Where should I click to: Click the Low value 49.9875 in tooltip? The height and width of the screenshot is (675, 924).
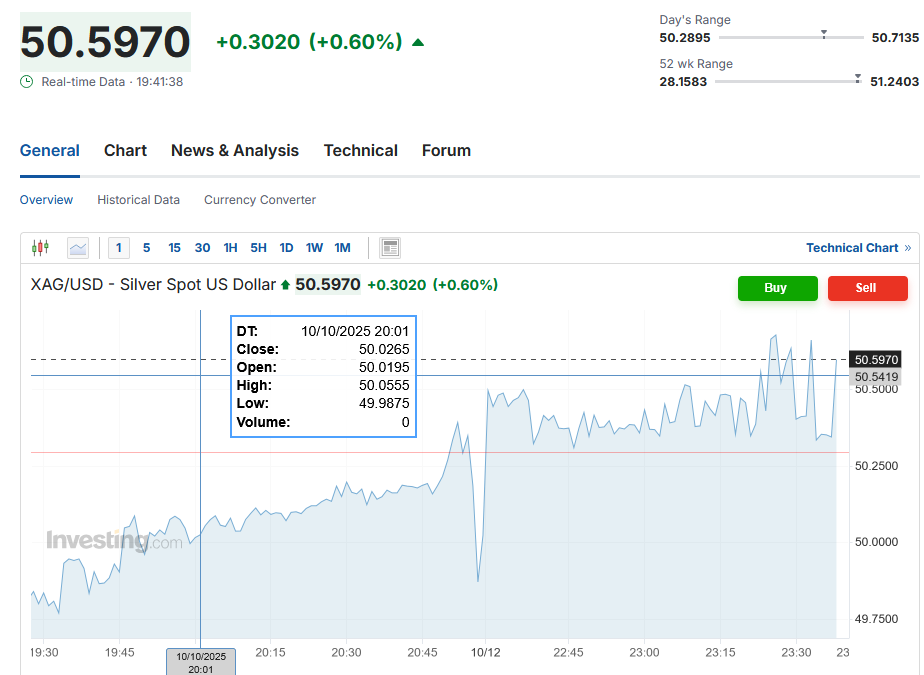coord(384,403)
